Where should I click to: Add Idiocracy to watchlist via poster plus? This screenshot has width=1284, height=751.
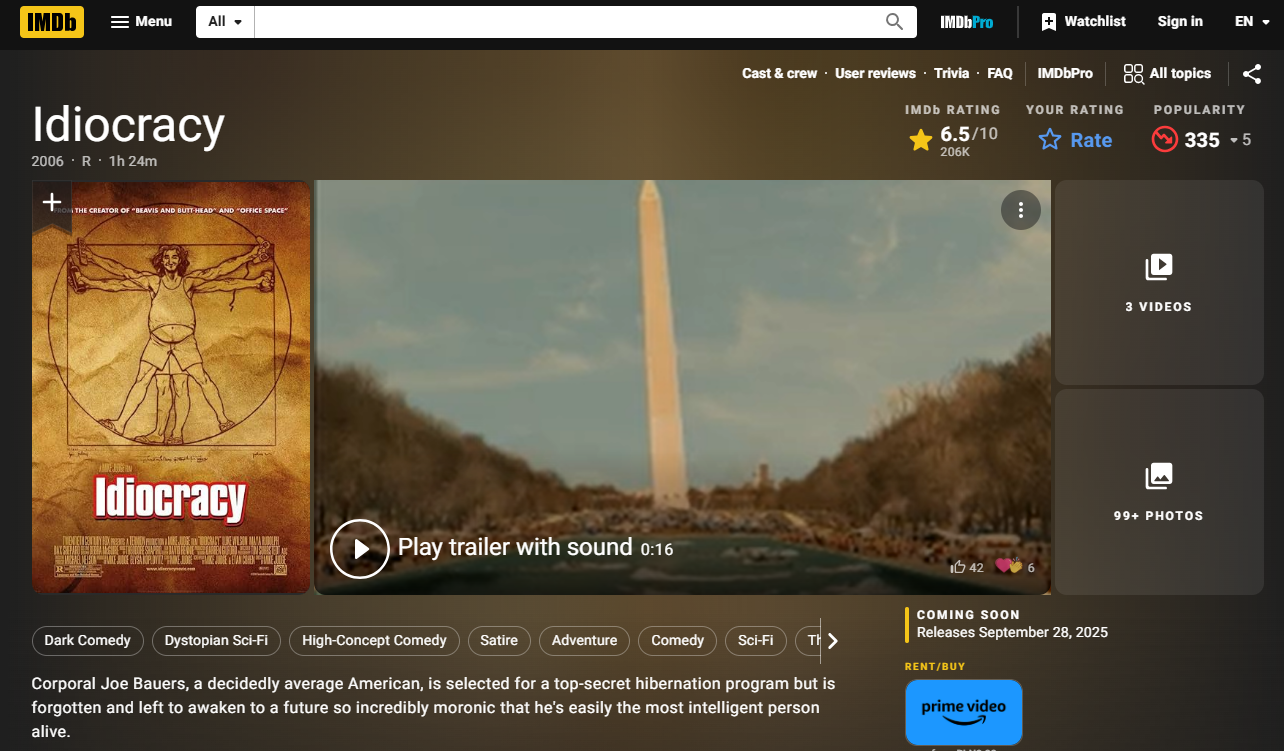click(x=52, y=203)
